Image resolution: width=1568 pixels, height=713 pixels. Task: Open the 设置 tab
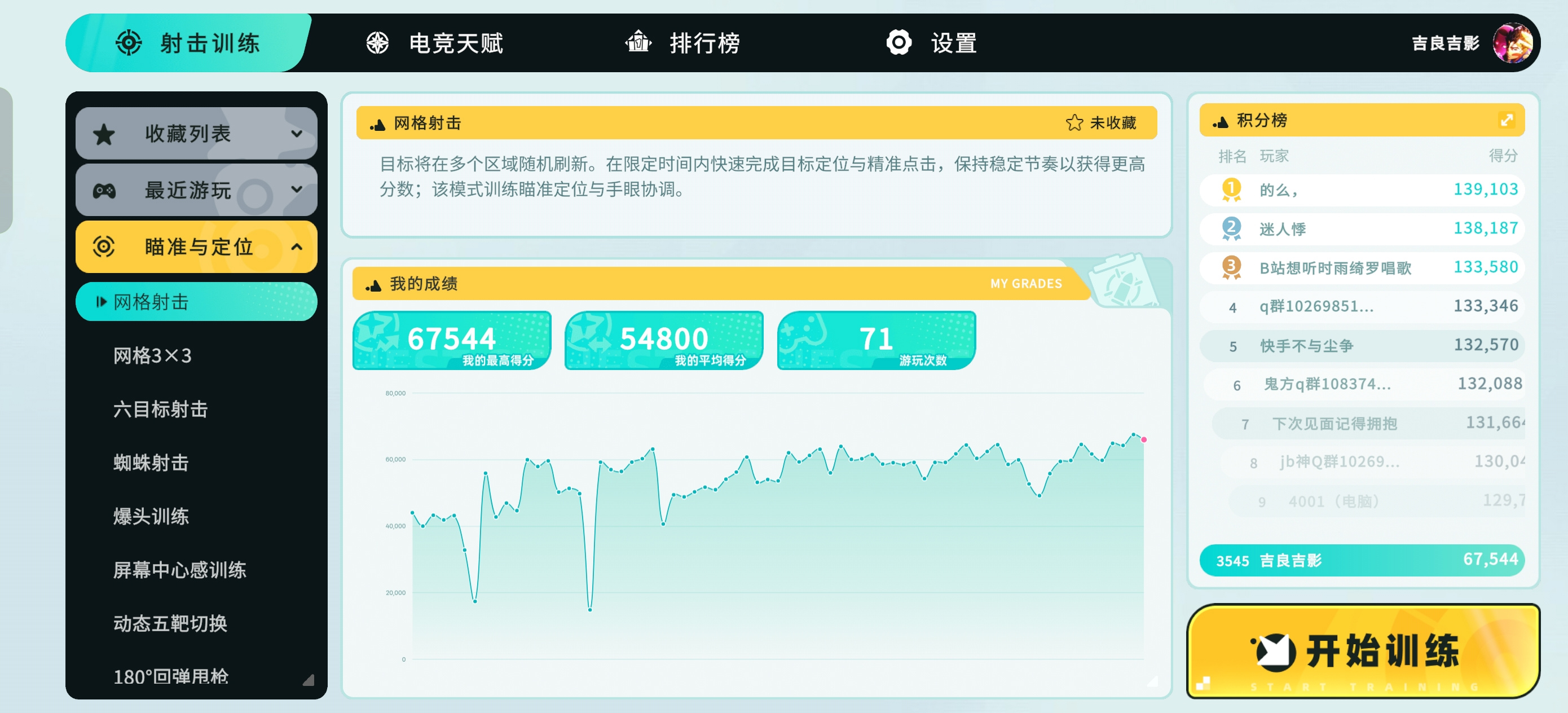[x=931, y=43]
